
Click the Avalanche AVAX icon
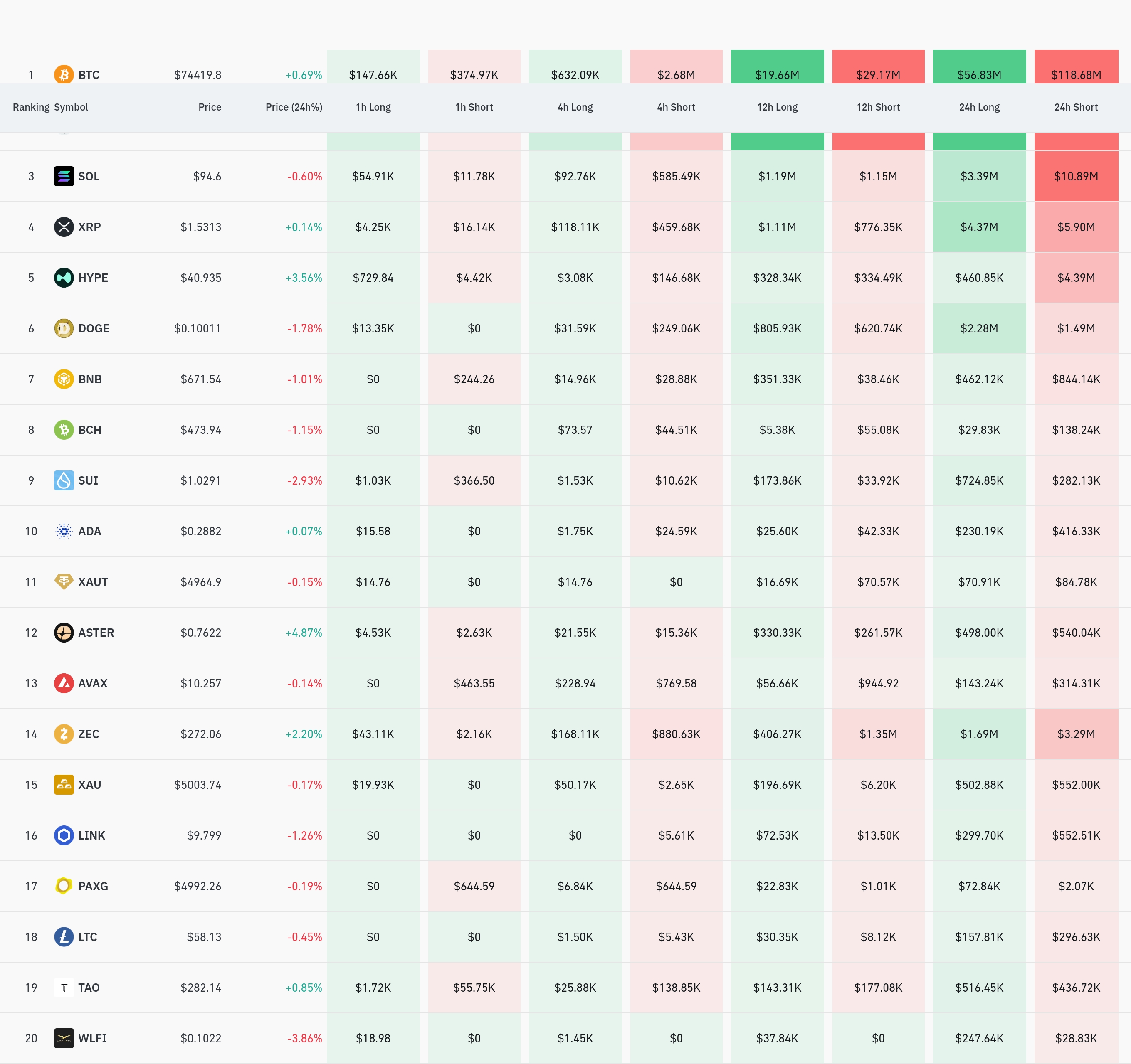click(64, 683)
